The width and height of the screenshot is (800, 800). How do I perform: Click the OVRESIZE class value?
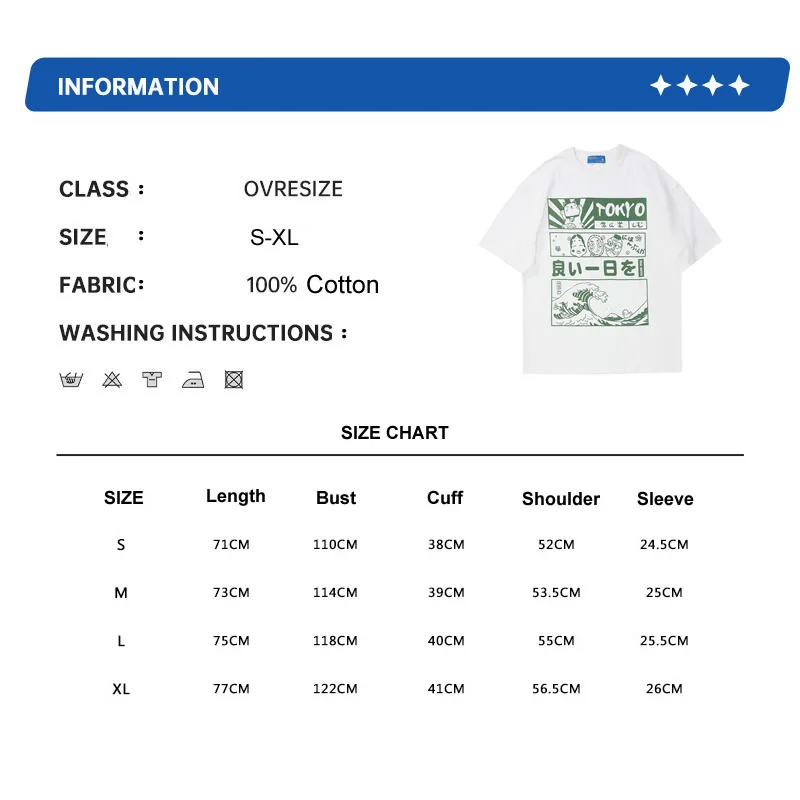(293, 189)
